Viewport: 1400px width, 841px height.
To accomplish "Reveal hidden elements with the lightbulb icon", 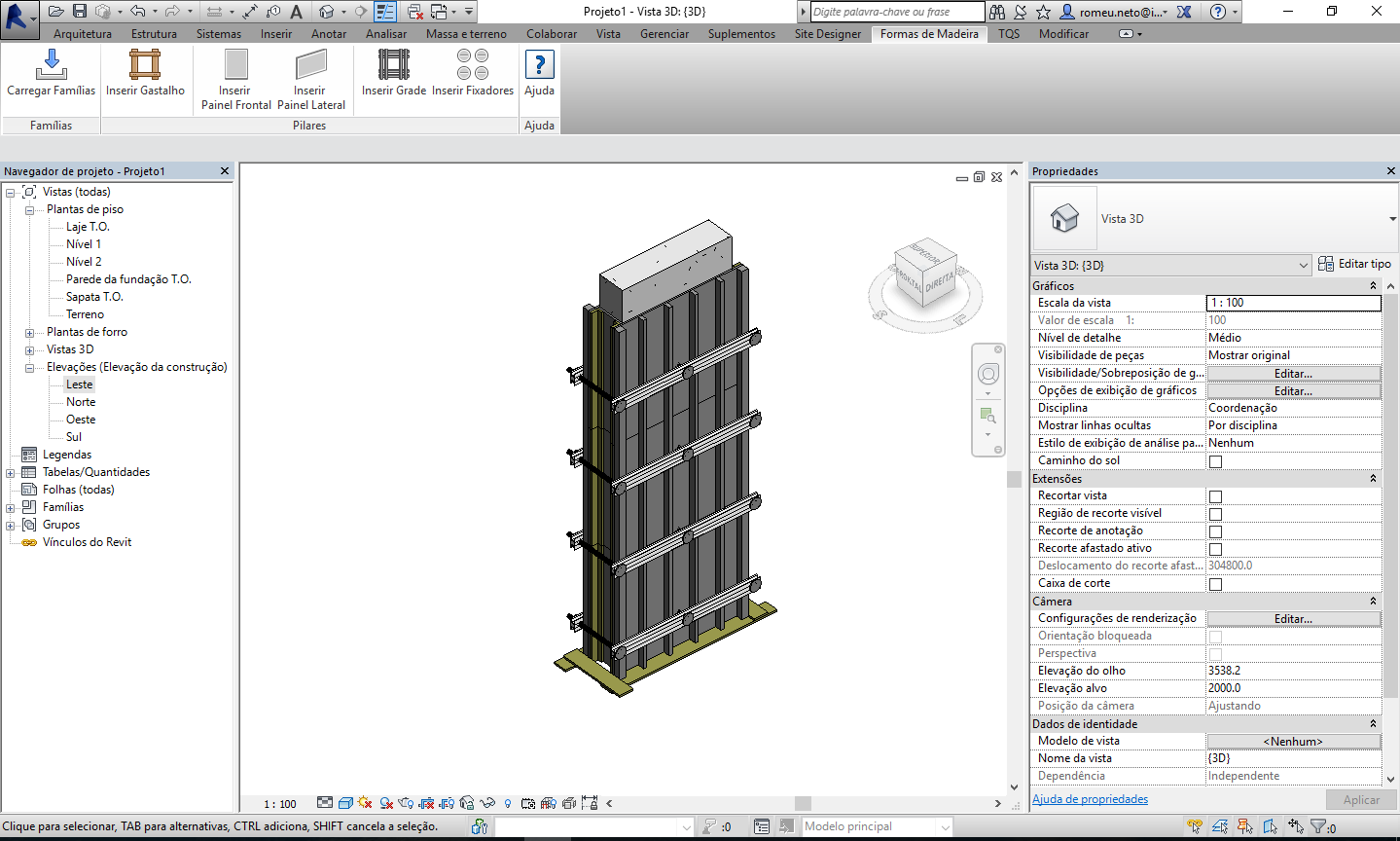I will click(x=507, y=803).
